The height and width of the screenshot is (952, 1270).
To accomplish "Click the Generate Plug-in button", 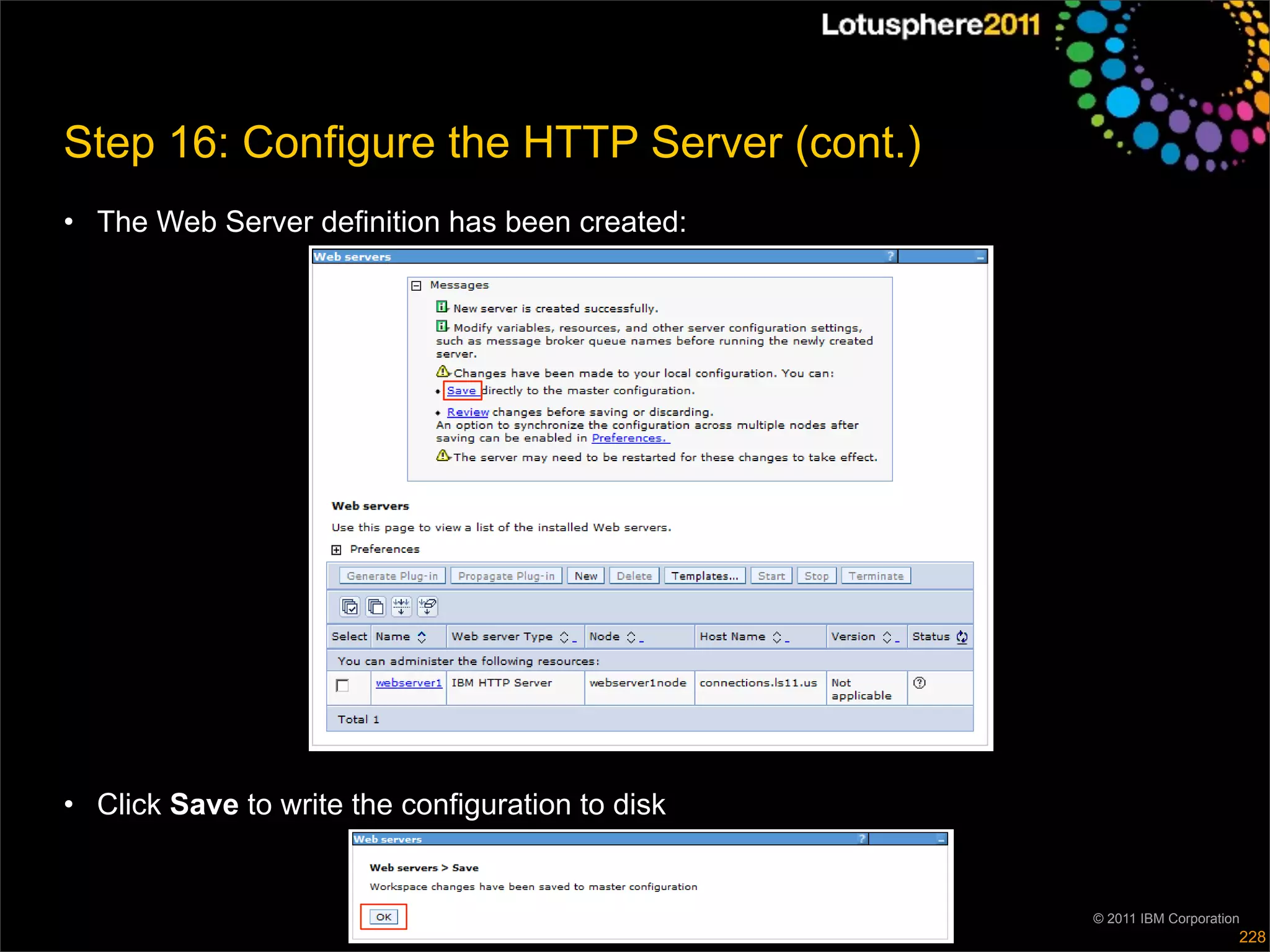I will (393, 576).
